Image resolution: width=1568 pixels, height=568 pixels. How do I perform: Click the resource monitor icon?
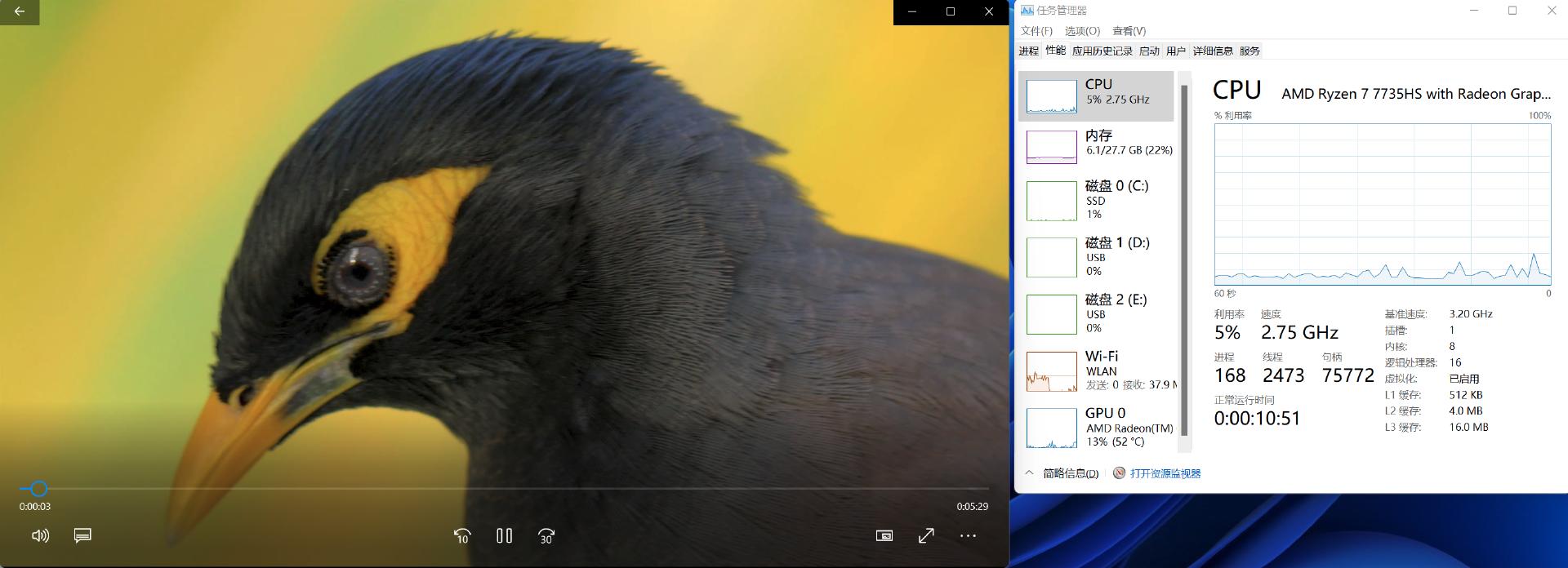[x=1119, y=473]
